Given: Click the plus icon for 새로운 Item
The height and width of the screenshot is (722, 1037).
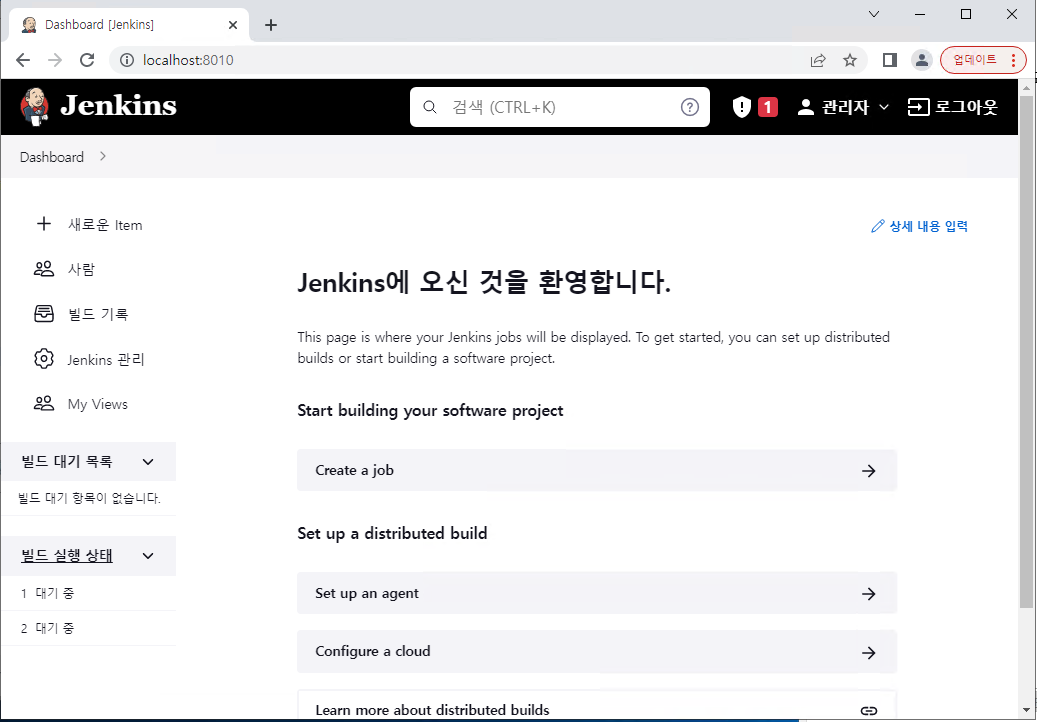Looking at the screenshot, I should (x=44, y=224).
